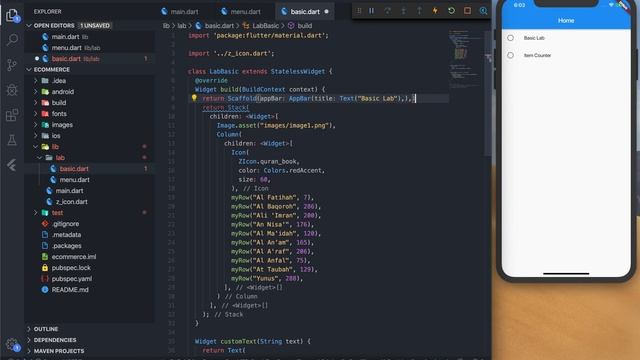Click the debug Step Into button
640x360 pixels.
[403, 11]
